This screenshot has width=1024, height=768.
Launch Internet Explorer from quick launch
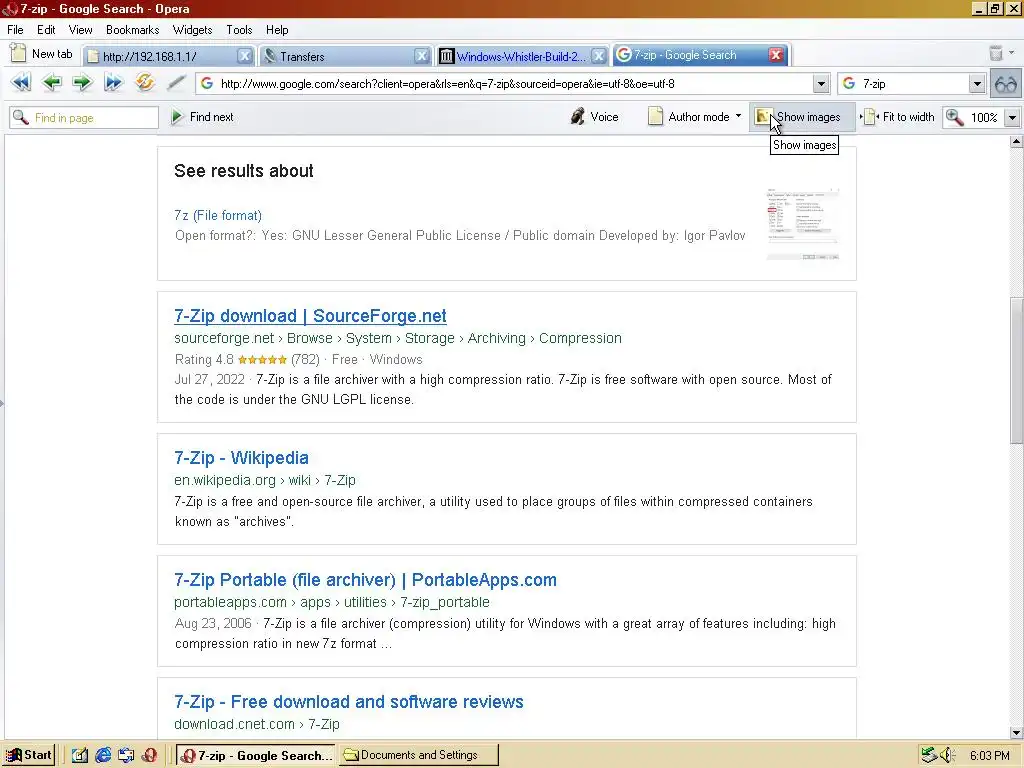(x=103, y=755)
